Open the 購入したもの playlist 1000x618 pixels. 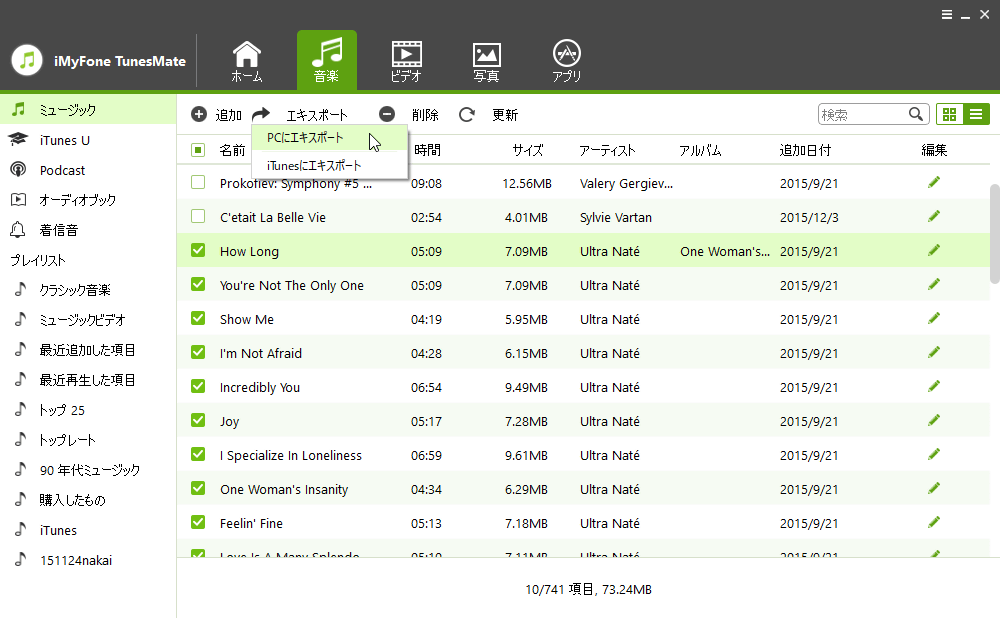tap(88, 500)
